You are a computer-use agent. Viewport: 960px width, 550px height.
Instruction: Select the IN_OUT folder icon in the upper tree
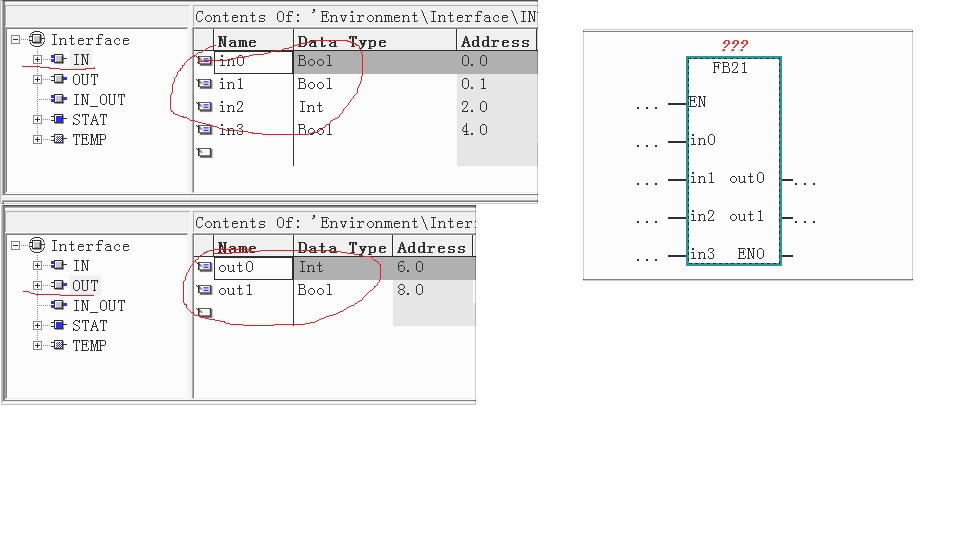pos(59,99)
